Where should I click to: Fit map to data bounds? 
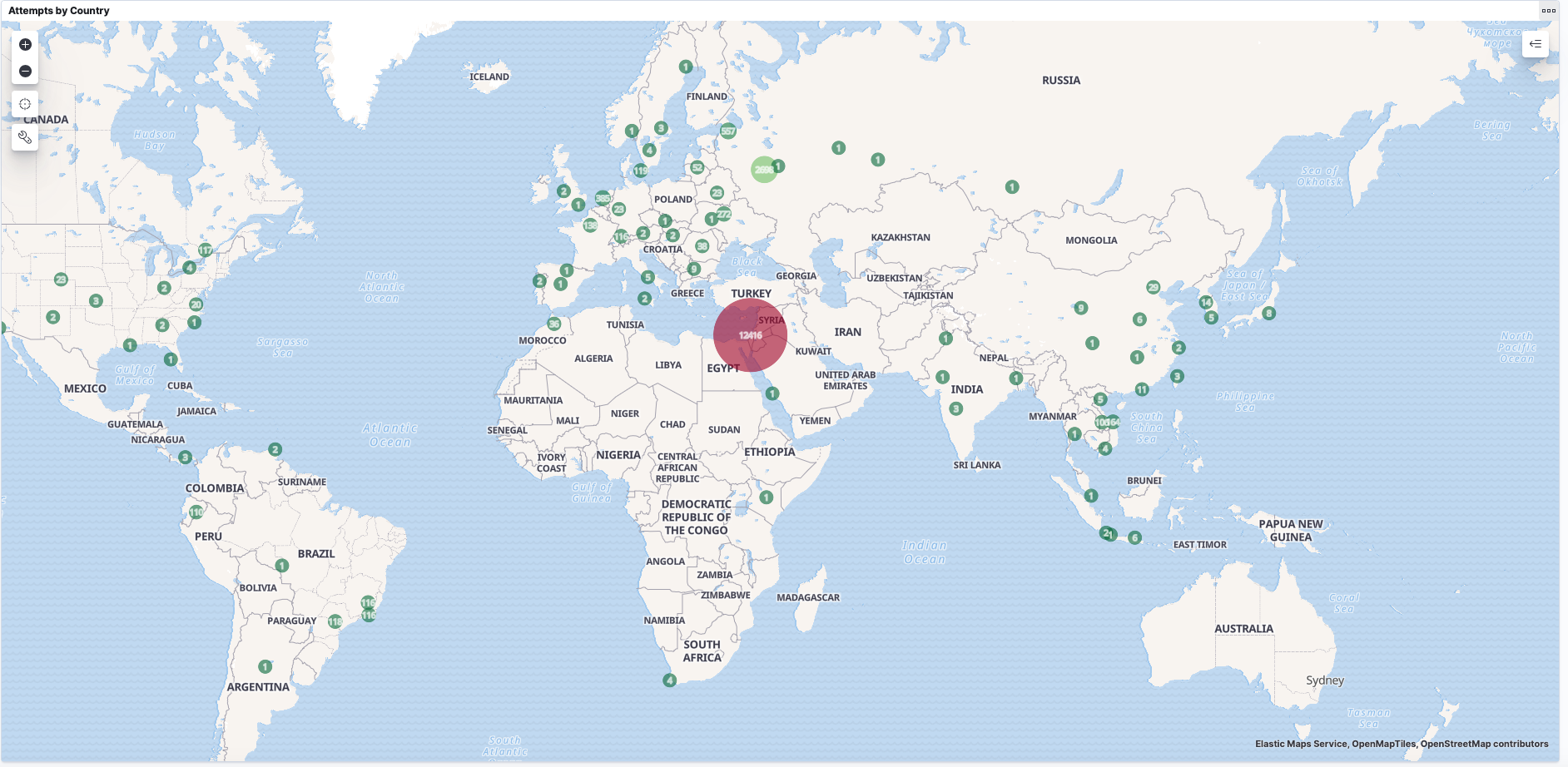[25, 105]
